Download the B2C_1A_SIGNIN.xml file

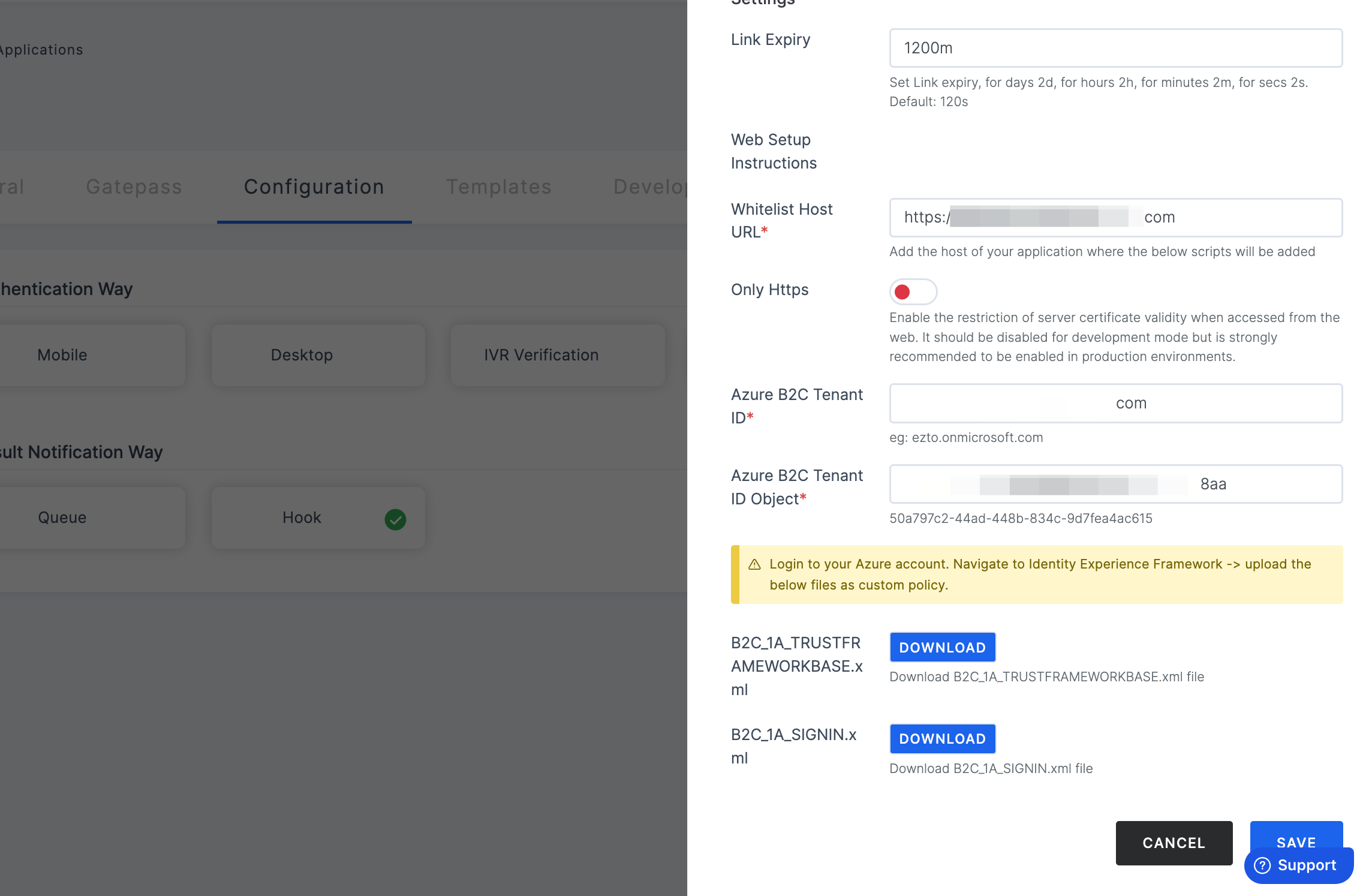[943, 739]
